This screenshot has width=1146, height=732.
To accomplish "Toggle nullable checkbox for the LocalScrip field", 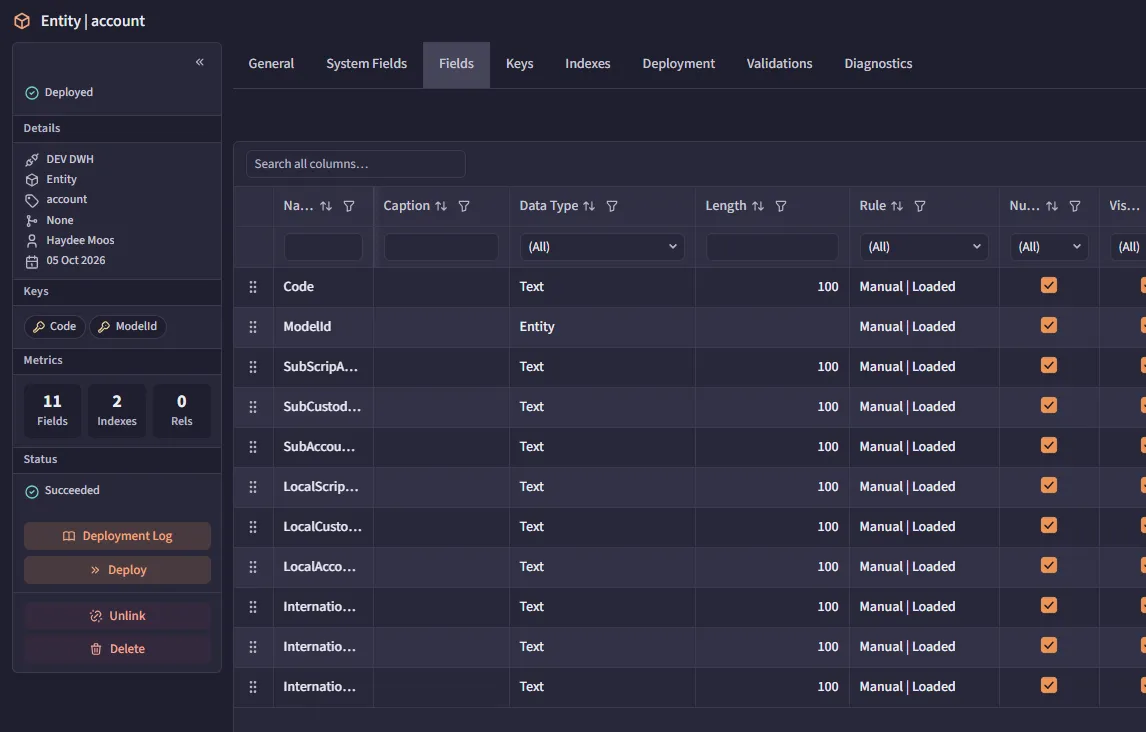I will pos(1049,485).
